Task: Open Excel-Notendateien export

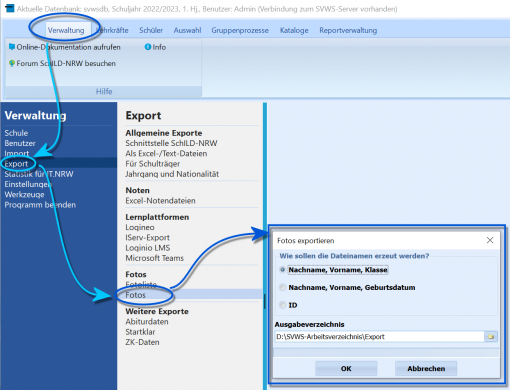Action: (160, 201)
